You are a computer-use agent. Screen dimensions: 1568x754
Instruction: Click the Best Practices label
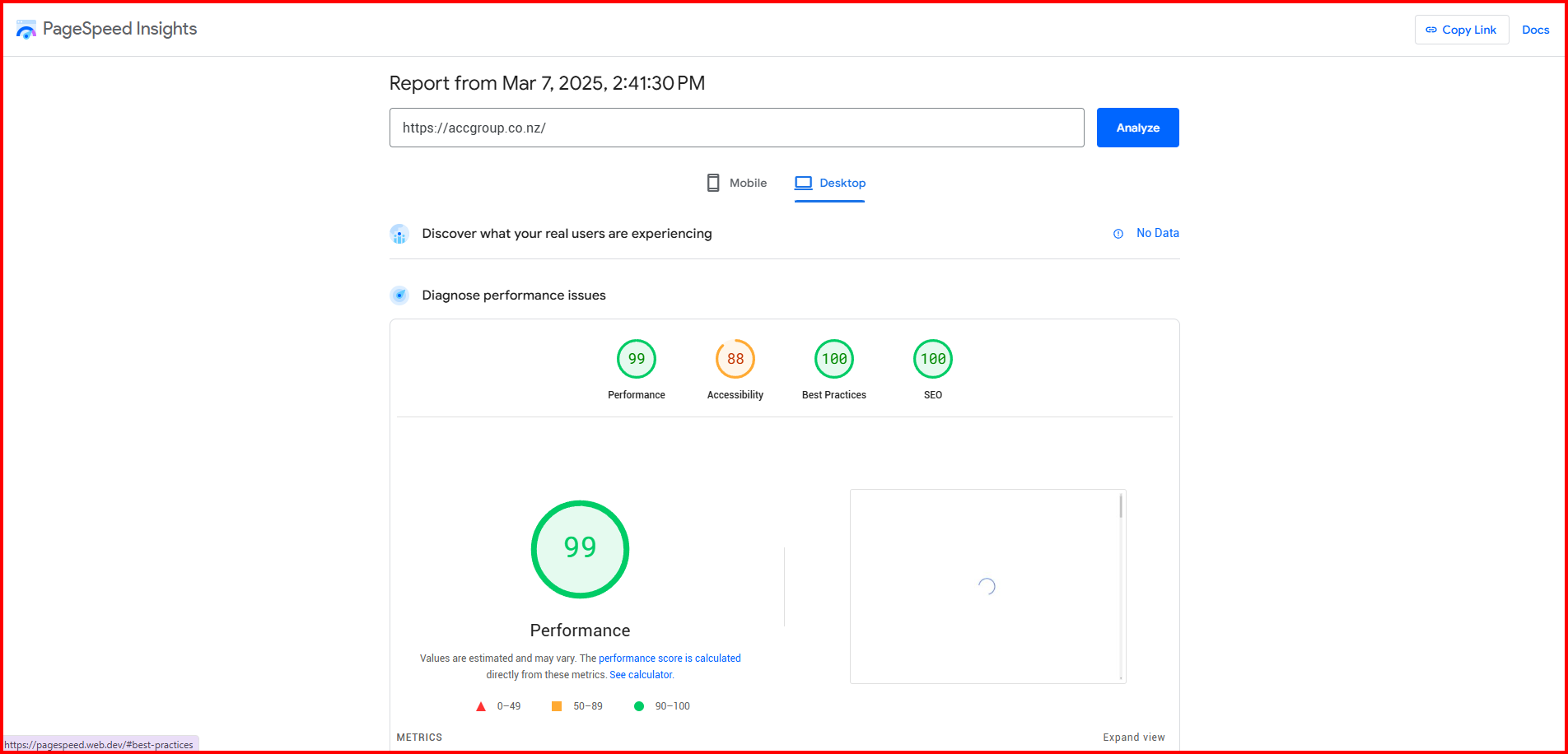click(x=834, y=395)
